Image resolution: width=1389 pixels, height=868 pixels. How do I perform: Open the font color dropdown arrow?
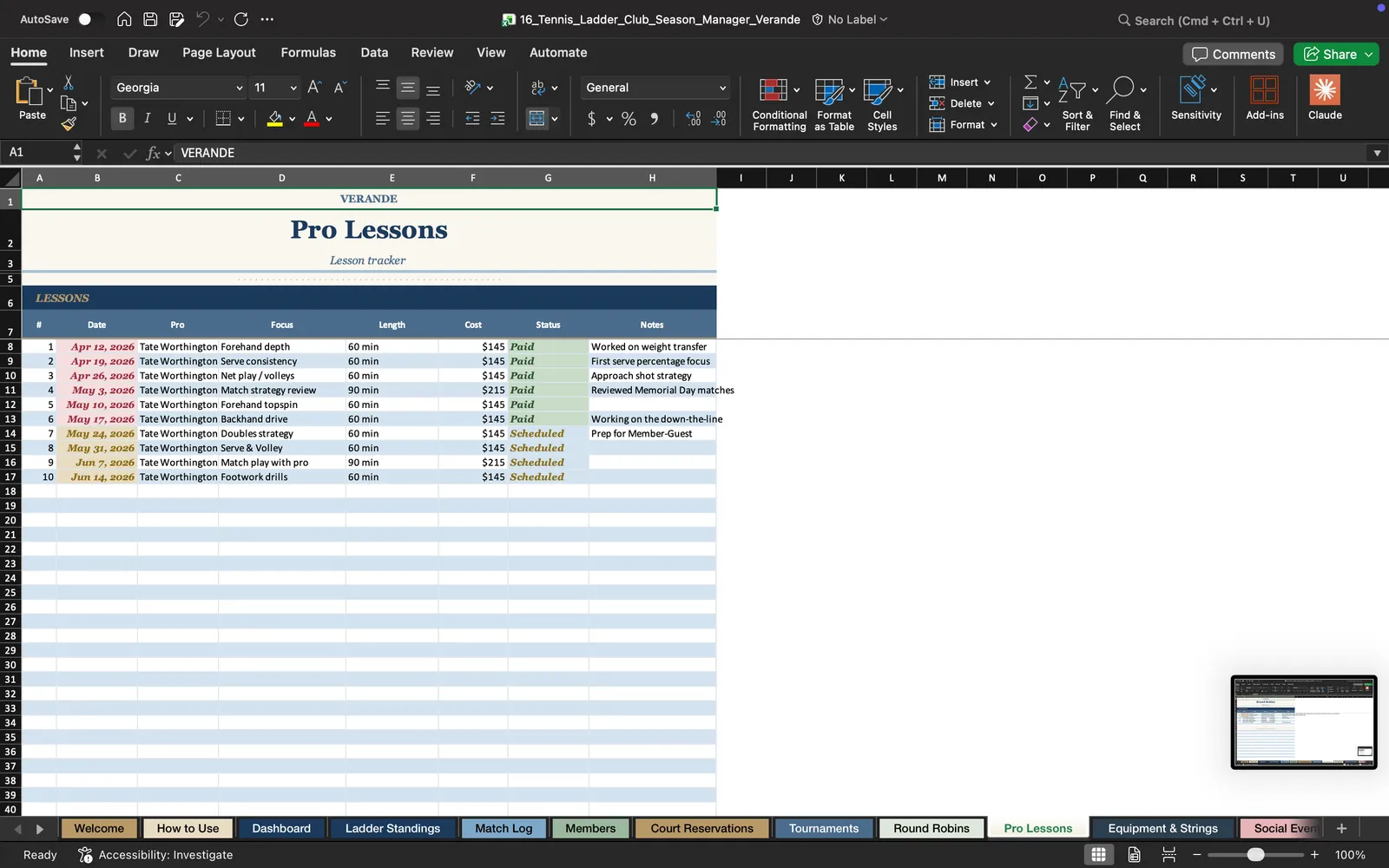[329, 119]
